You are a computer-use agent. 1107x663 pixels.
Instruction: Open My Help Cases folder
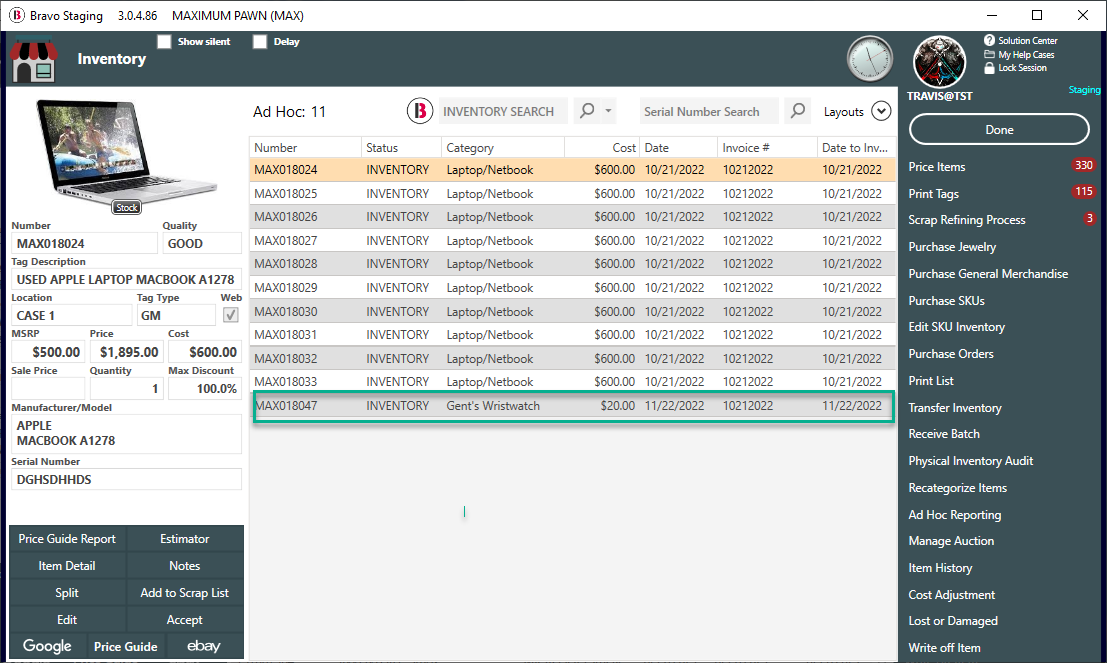click(x=989, y=54)
